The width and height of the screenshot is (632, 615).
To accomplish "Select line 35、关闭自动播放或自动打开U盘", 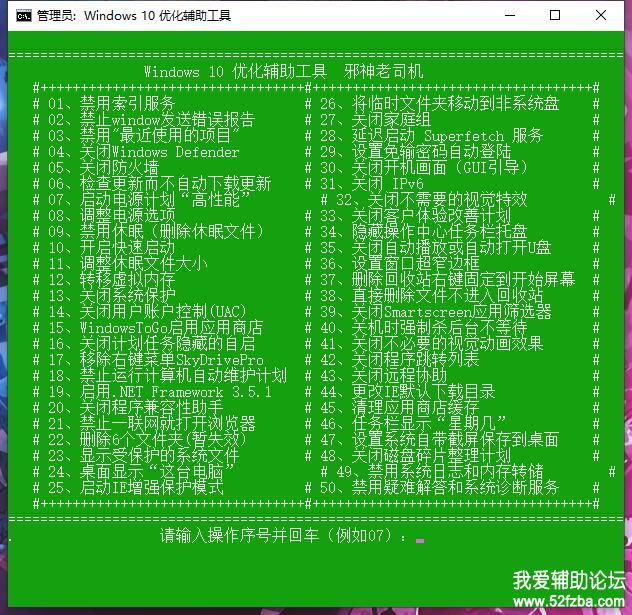I will (436, 248).
